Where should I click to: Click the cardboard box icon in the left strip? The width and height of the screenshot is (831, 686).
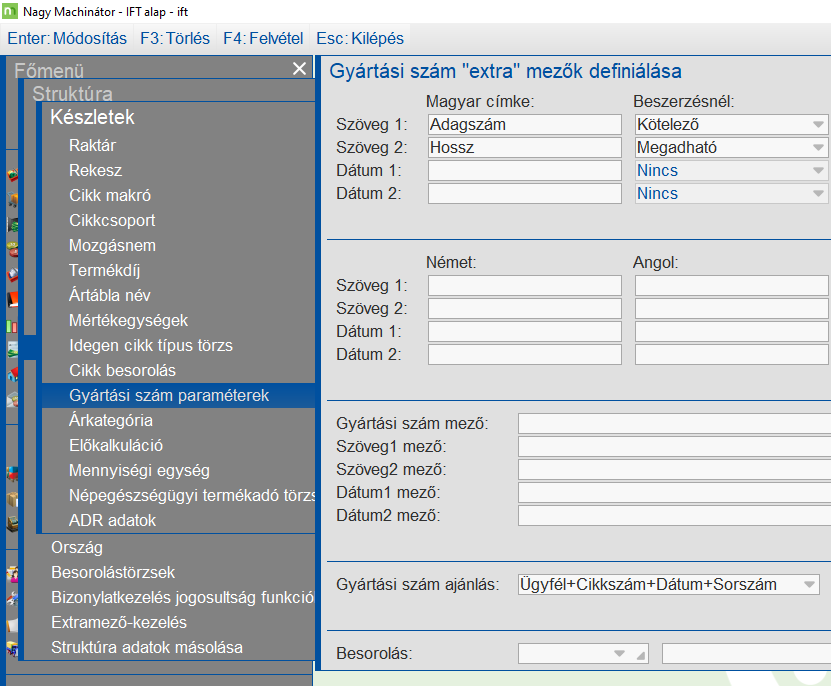(x=13, y=499)
